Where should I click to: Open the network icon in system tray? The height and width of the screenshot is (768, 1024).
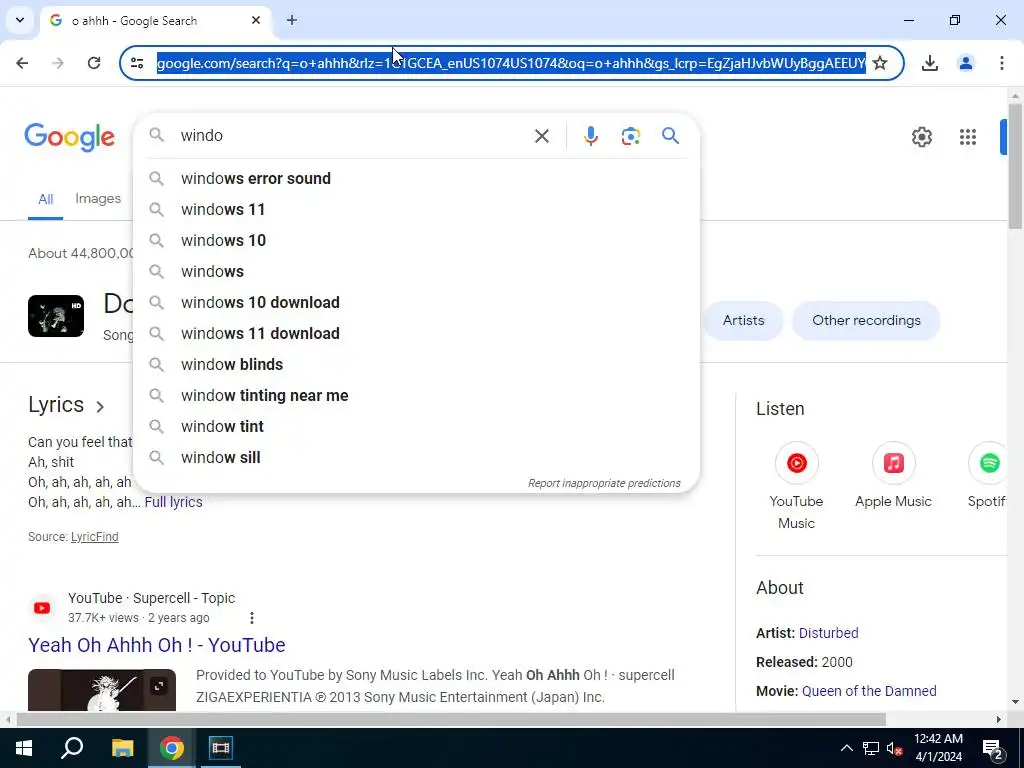click(871, 748)
